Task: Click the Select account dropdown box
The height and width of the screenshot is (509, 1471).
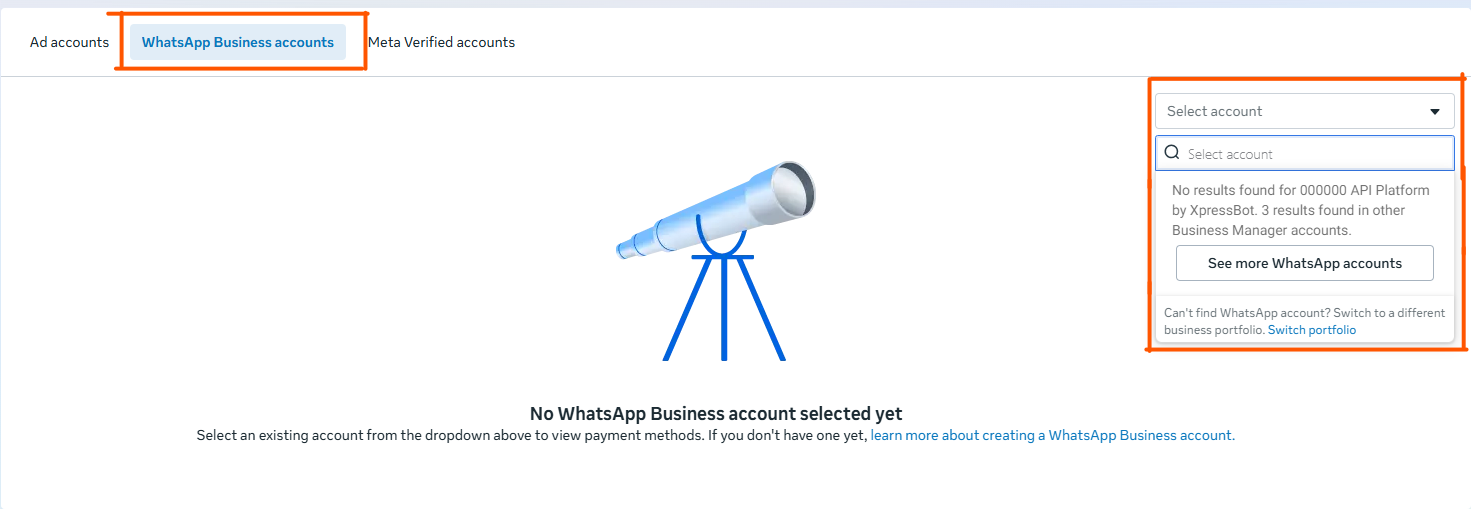Action: (x=1290, y=111)
